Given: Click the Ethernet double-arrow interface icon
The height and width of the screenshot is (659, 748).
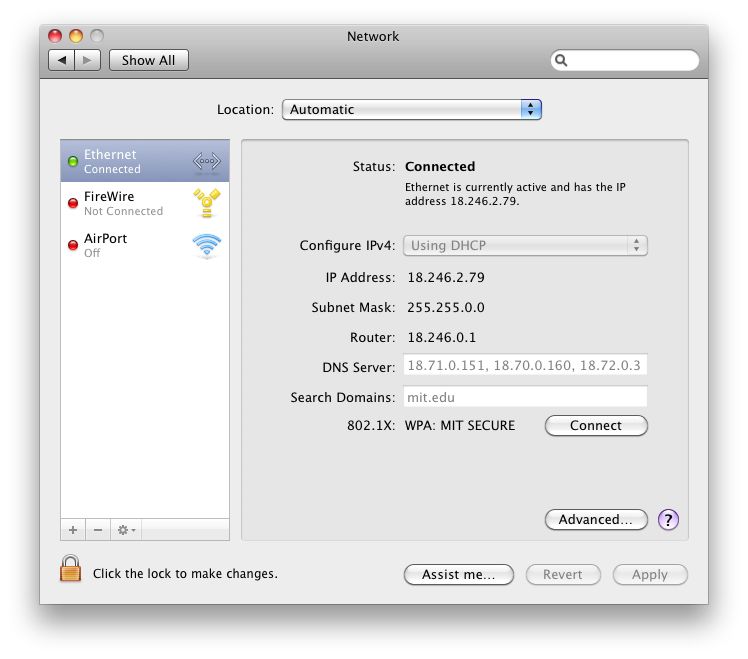Looking at the screenshot, I should 207,161.
